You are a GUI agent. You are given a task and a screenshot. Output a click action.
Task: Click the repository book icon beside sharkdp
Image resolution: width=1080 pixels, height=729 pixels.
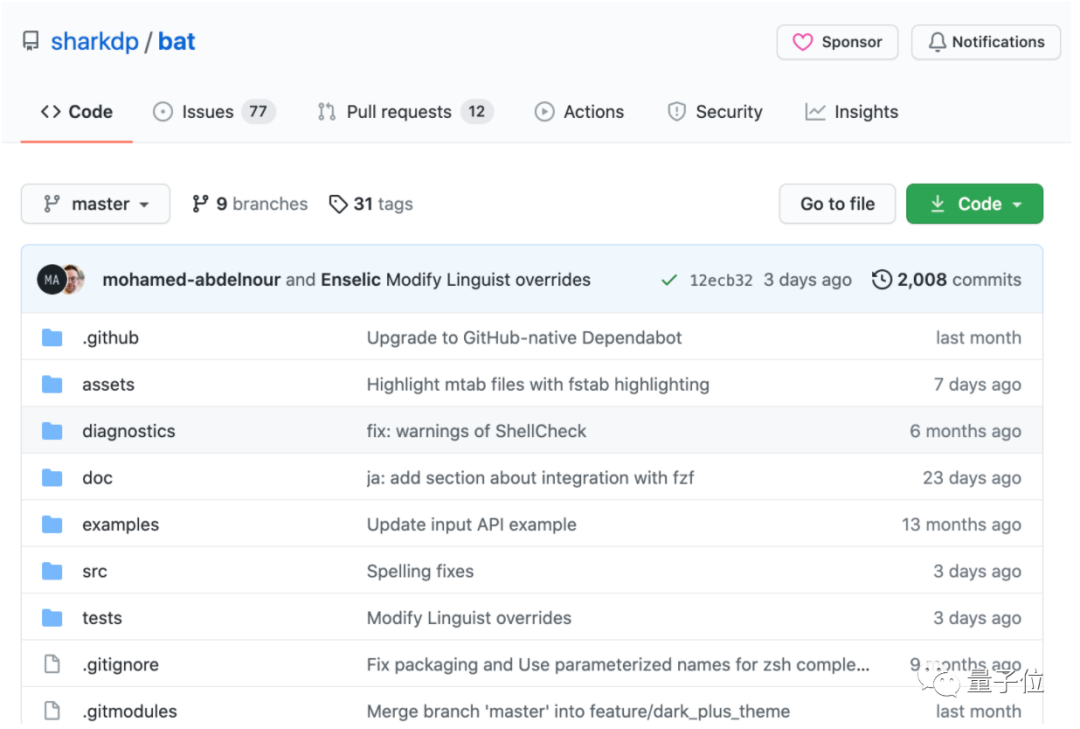tap(31, 41)
